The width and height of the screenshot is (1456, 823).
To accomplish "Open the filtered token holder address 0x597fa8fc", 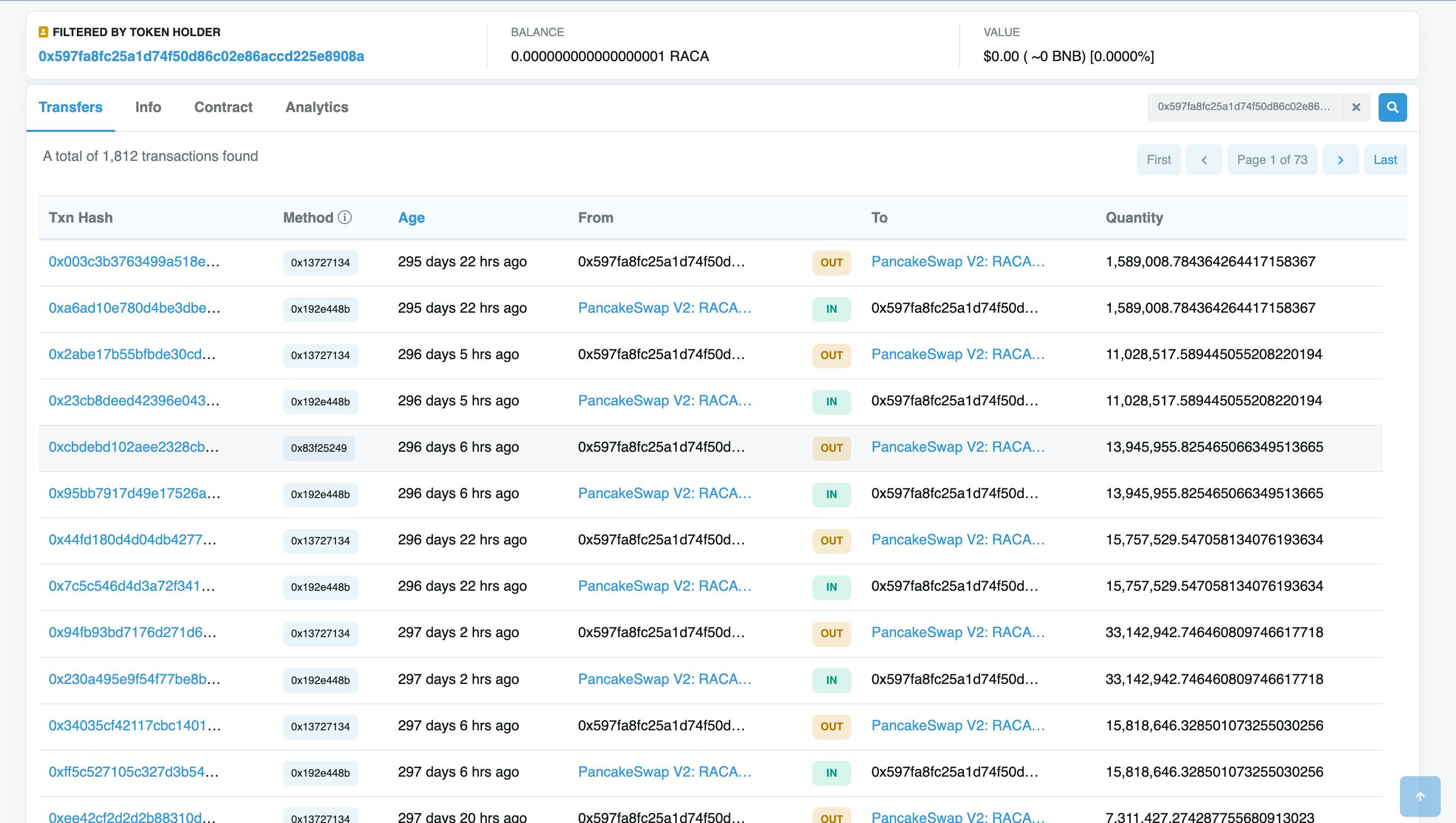I will pyautogui.click(x=201, y=57).
